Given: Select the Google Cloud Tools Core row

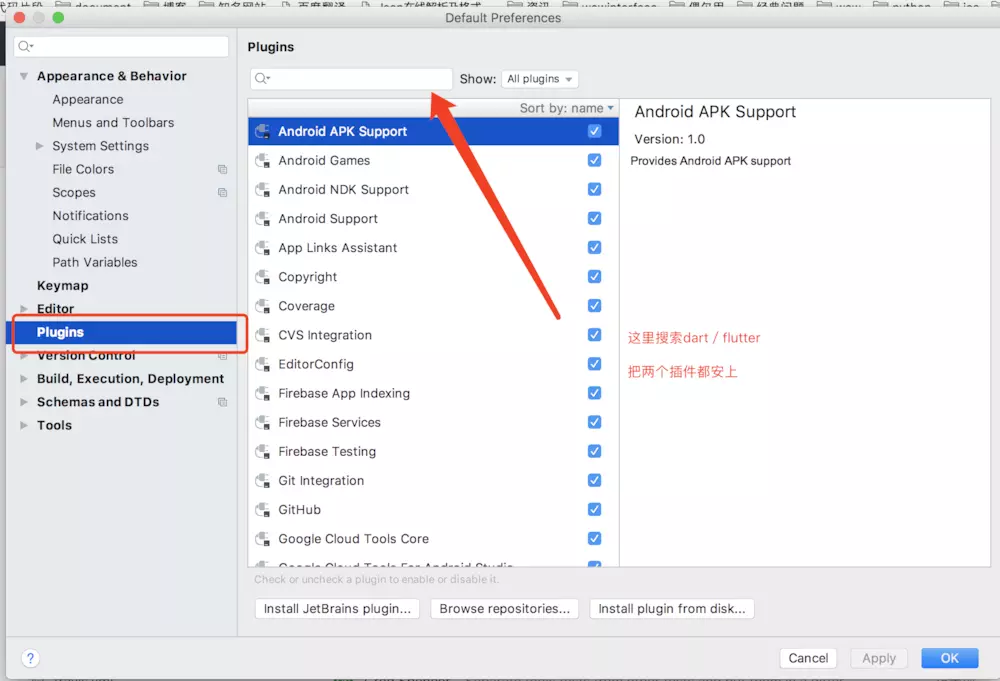Looking at the screenshot, I should [433, 539].
